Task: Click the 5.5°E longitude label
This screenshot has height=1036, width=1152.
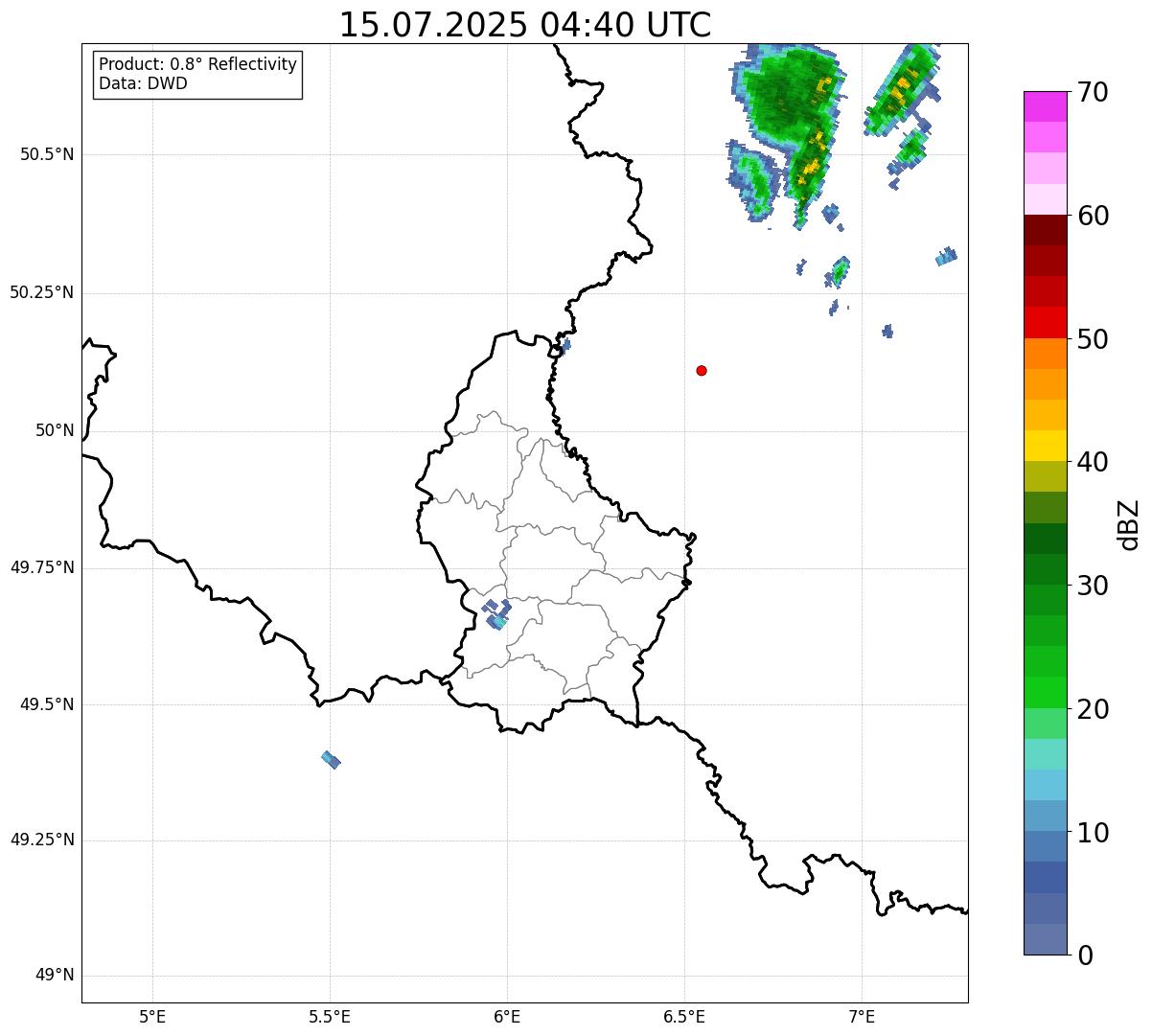Action: (x=330, y=1017)
